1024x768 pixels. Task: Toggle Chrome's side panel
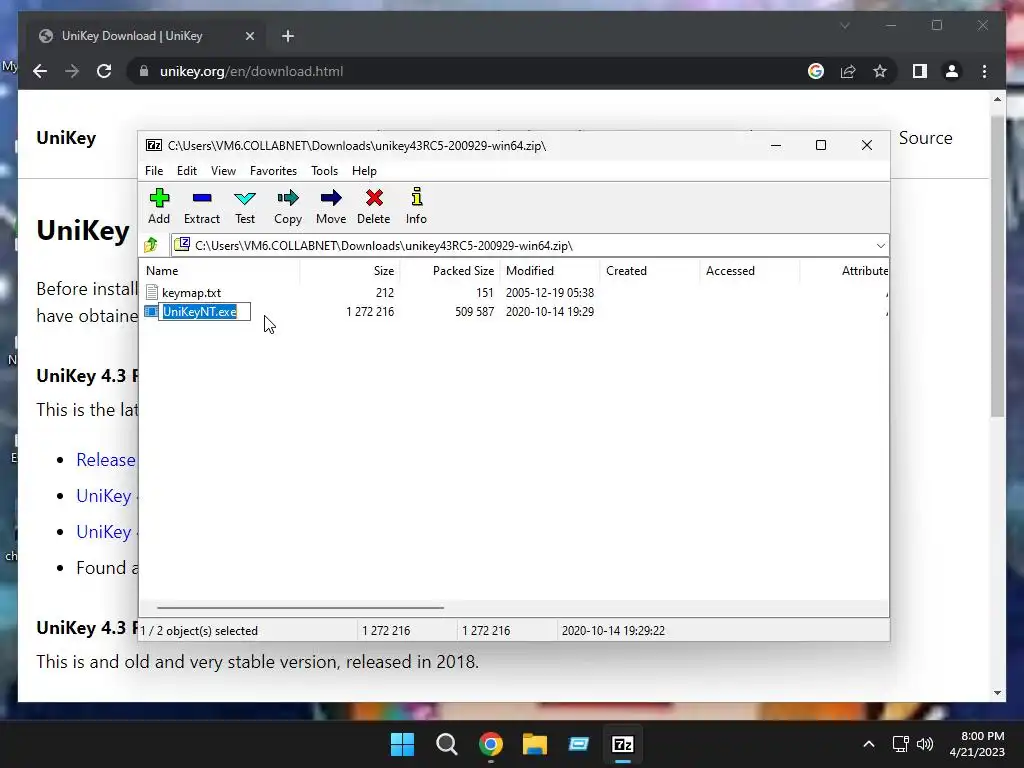[x=920, y=71]
